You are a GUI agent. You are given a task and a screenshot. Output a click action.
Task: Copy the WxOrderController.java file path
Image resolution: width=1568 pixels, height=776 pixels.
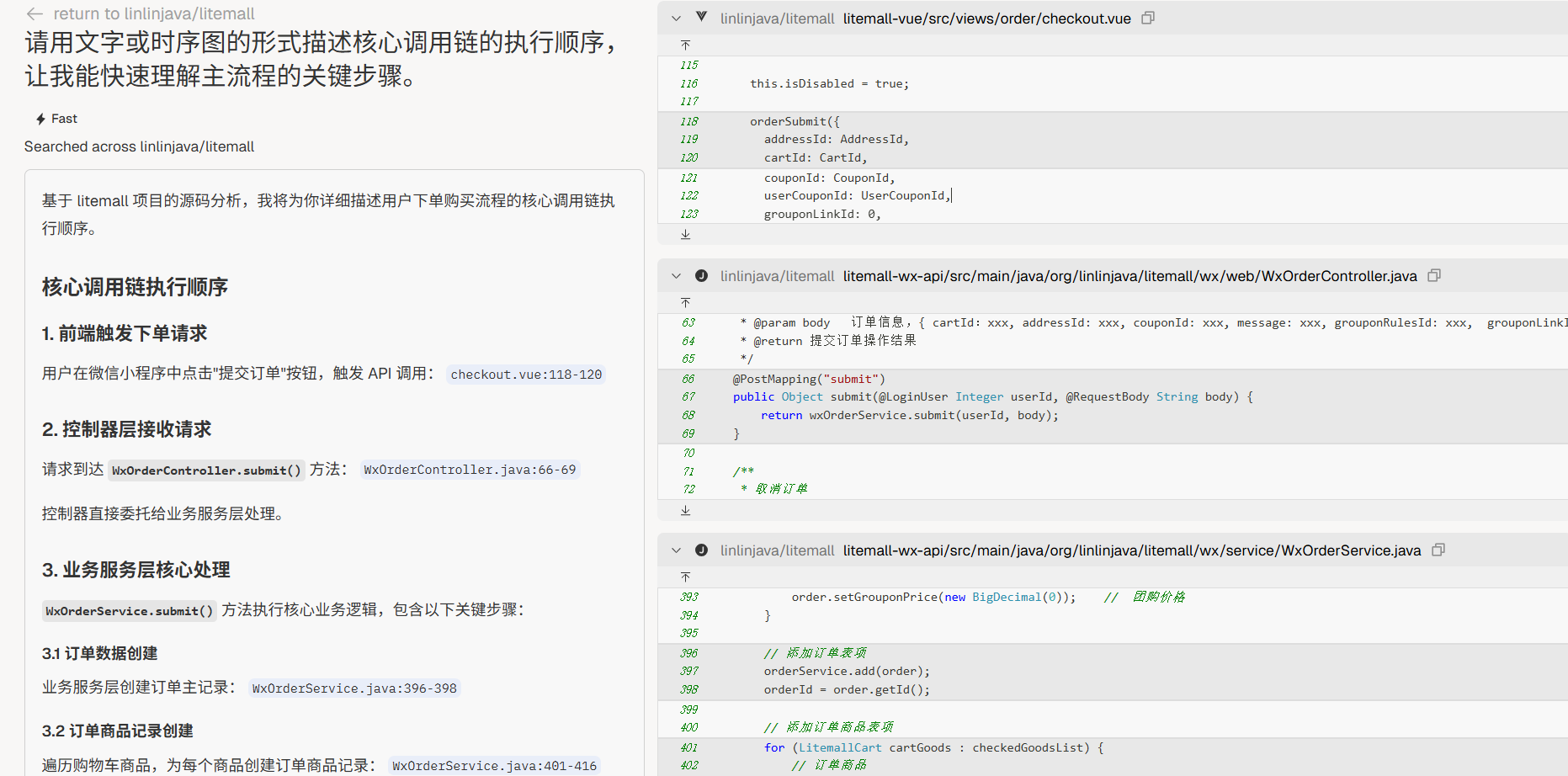click(1434, 275)
